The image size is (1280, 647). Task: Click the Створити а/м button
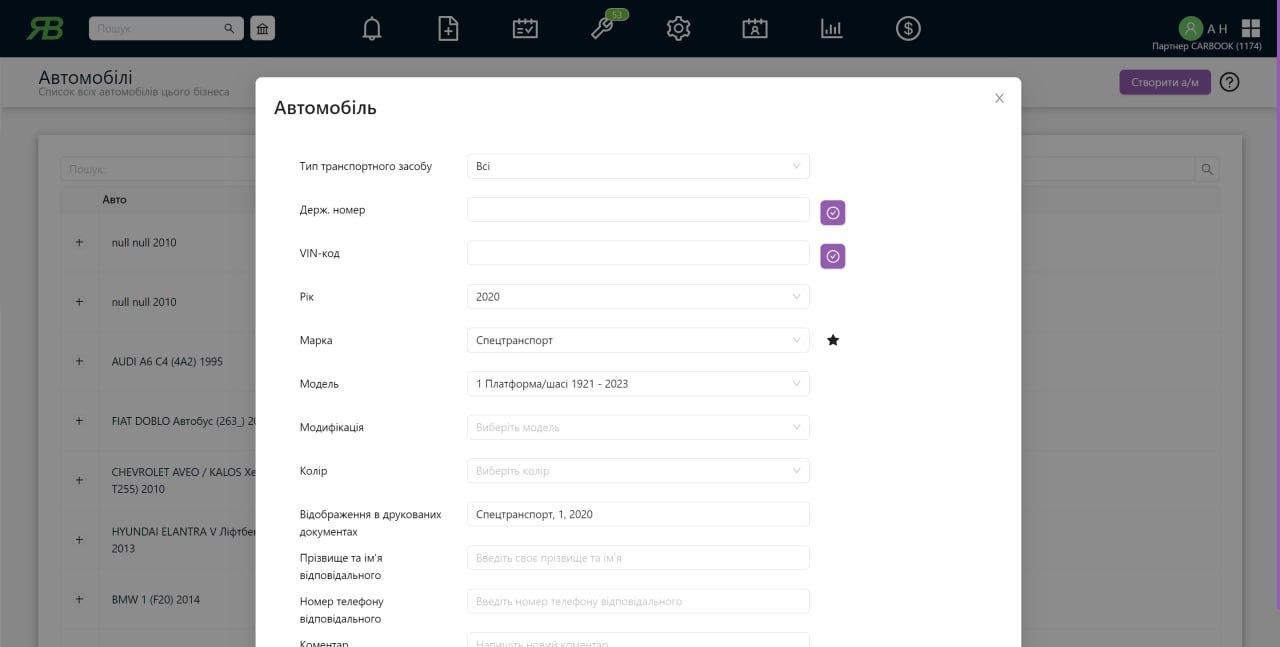(1164, 82)
